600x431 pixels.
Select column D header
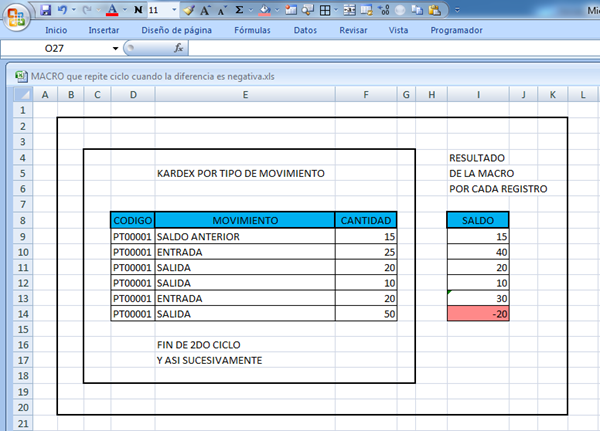coord(133,95)
